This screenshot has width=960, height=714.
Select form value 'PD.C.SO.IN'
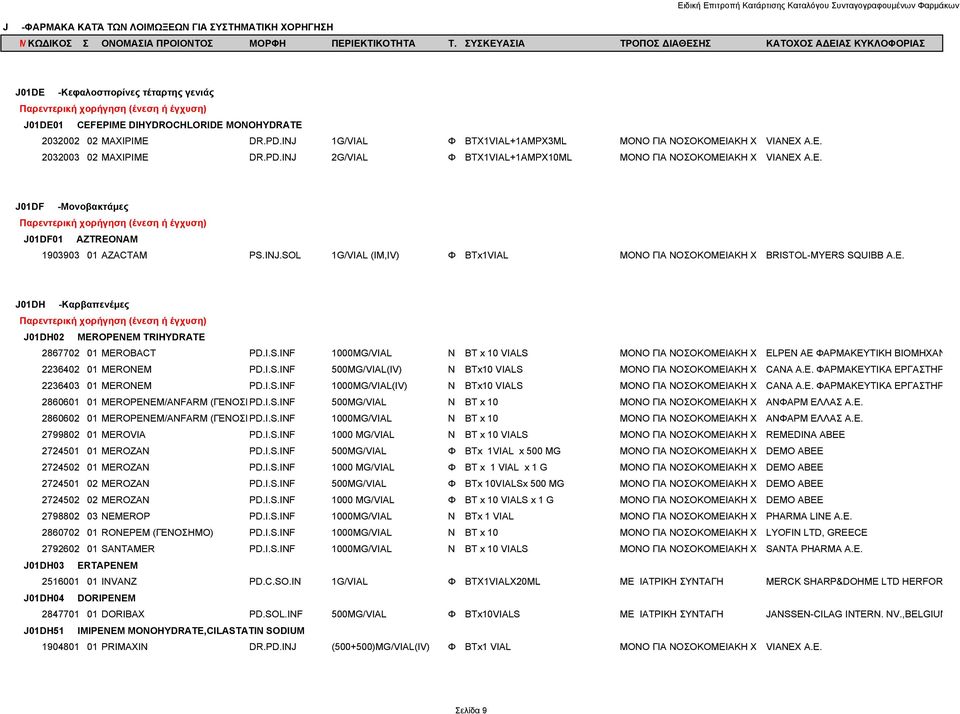pos(275,582)
